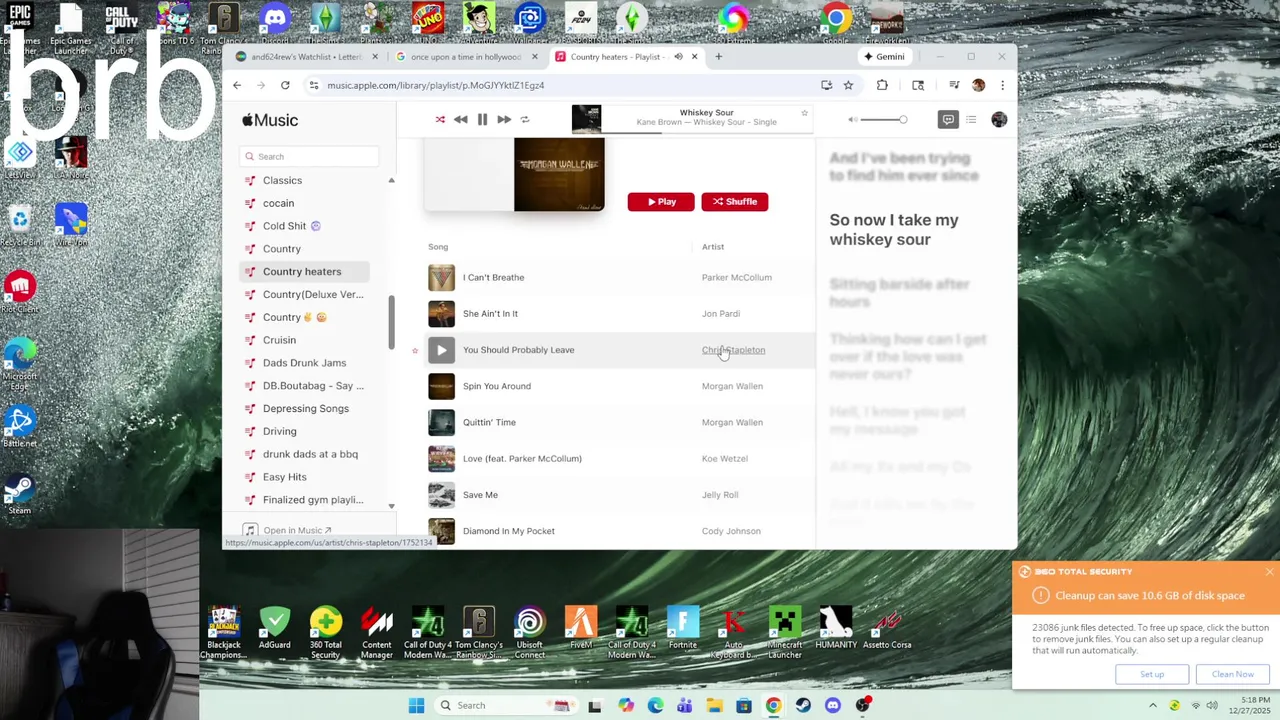Click the red Play button
This screenshot has height=720, width=1280.
661,202
